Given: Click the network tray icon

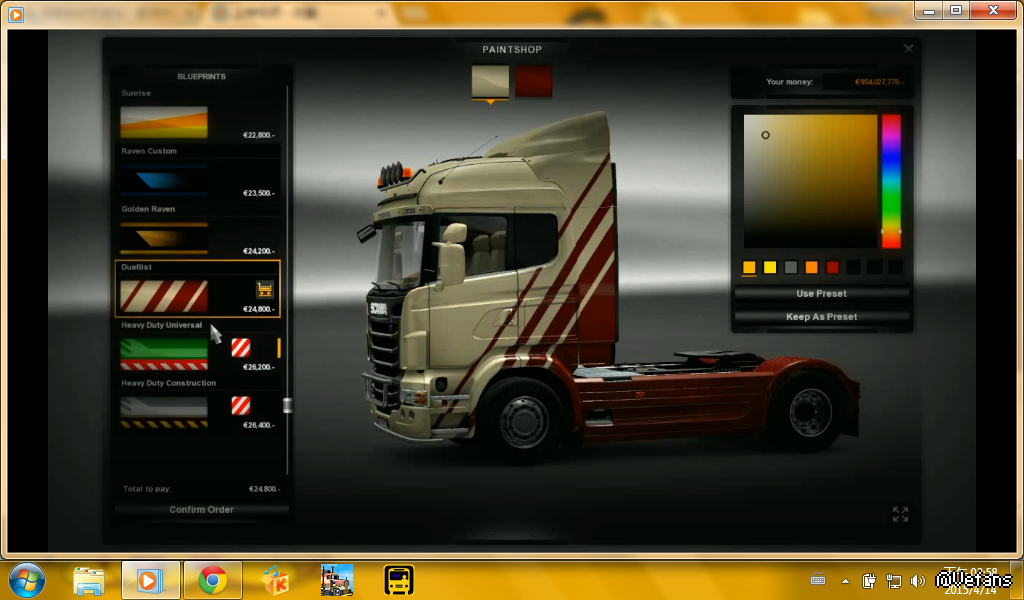Looking at the screenshot, I should coord(893,580).
